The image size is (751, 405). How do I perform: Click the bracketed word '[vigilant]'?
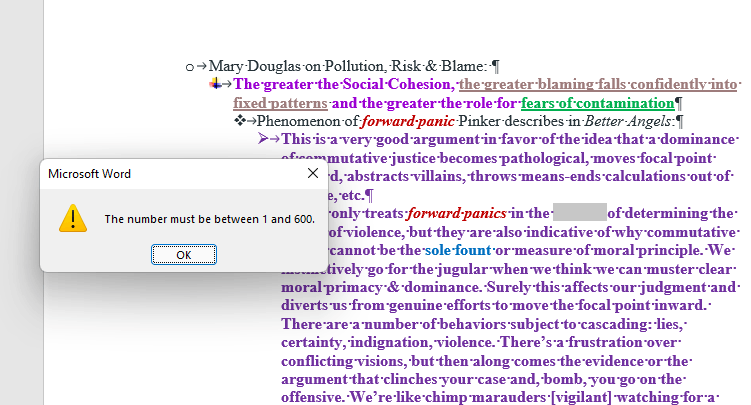point(581,397)
